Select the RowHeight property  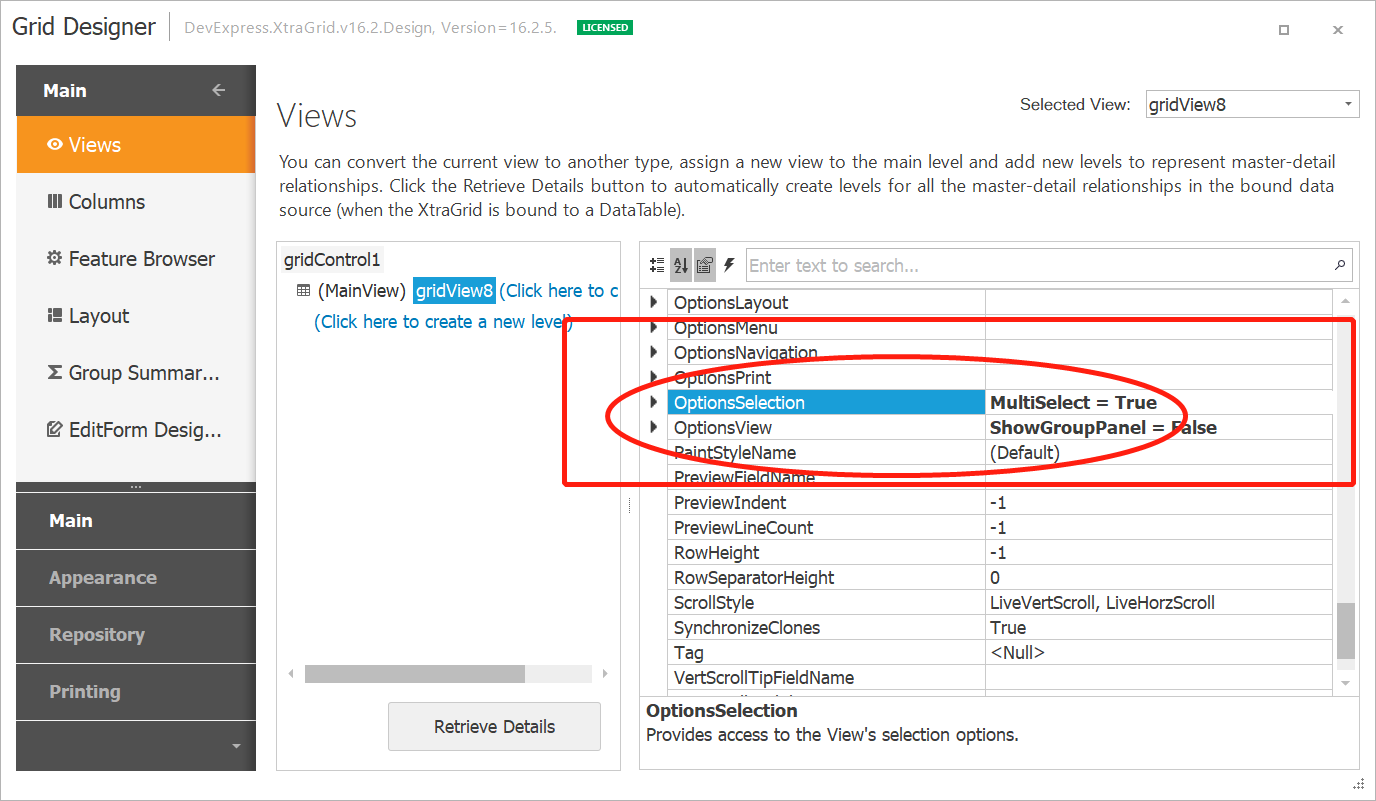point(716,552)
